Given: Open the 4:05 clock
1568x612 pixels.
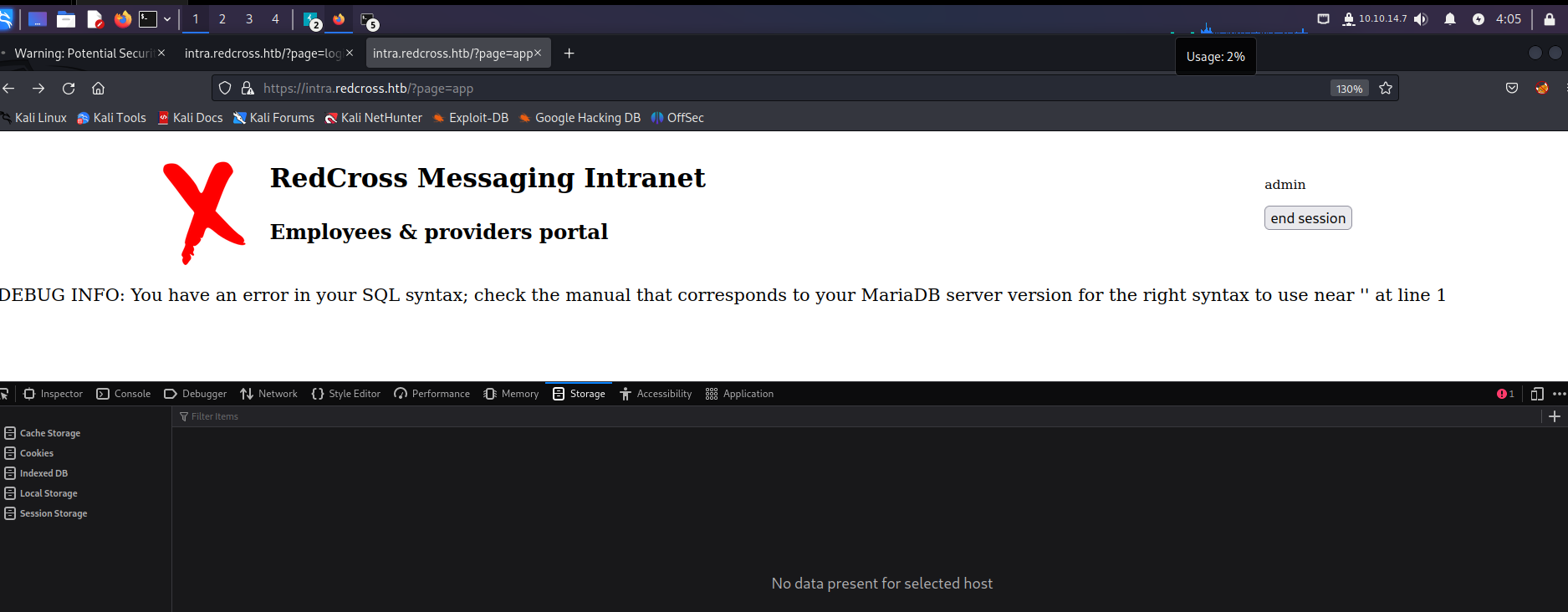Looking at the screenshot, I should point(1509,18).
